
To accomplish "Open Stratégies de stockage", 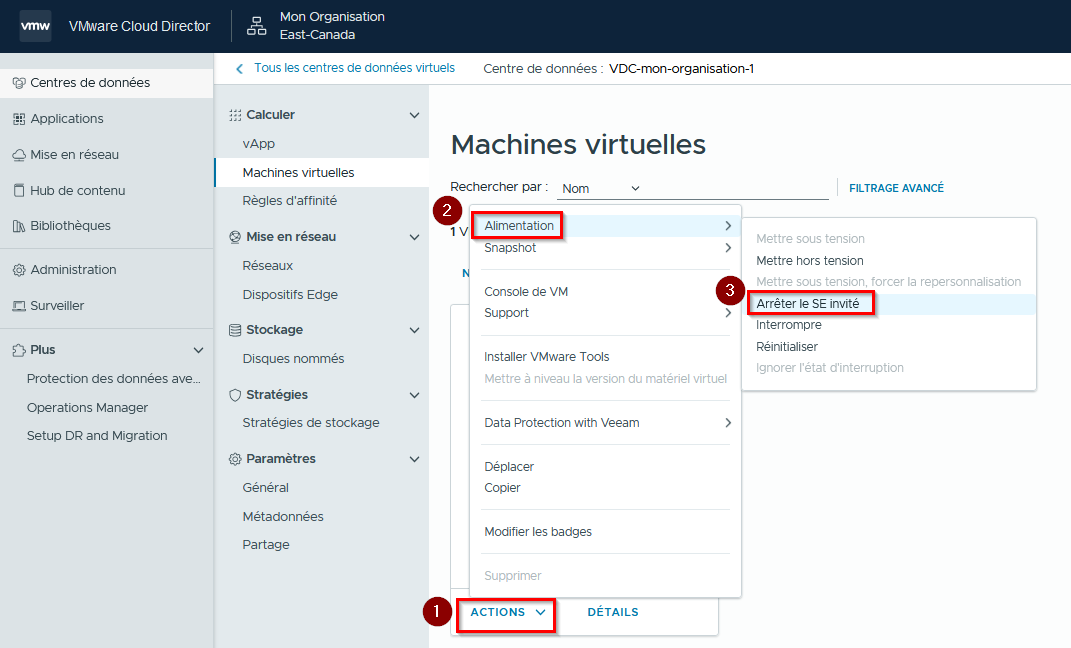I will coord(311,423).
